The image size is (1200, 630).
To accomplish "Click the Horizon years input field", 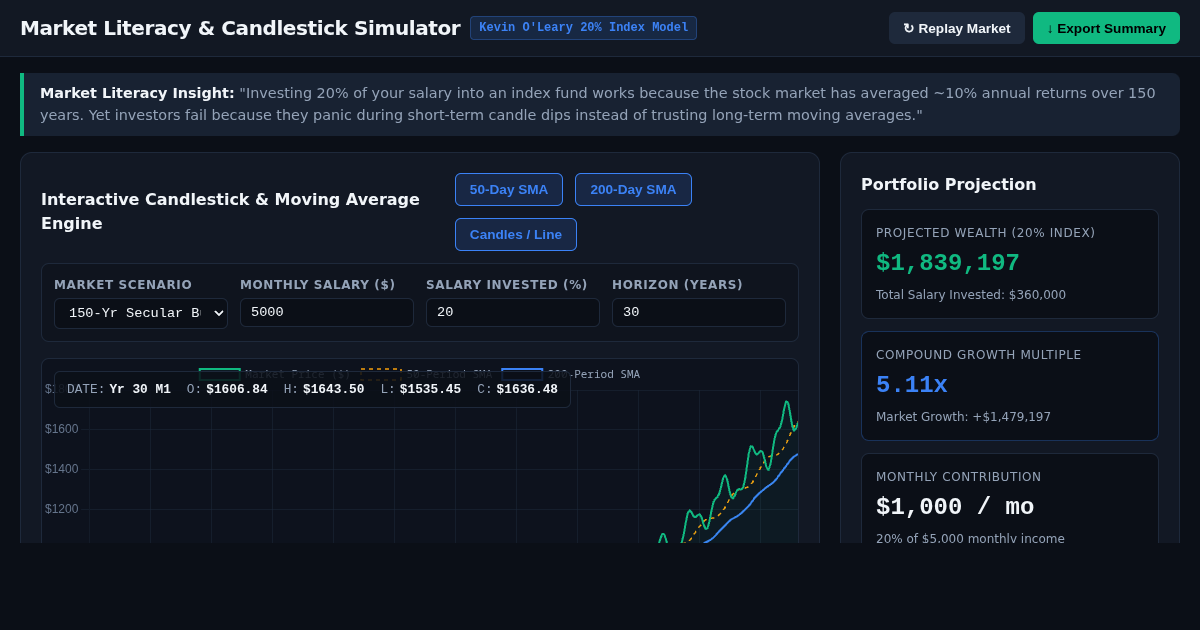I will (699, 312).
